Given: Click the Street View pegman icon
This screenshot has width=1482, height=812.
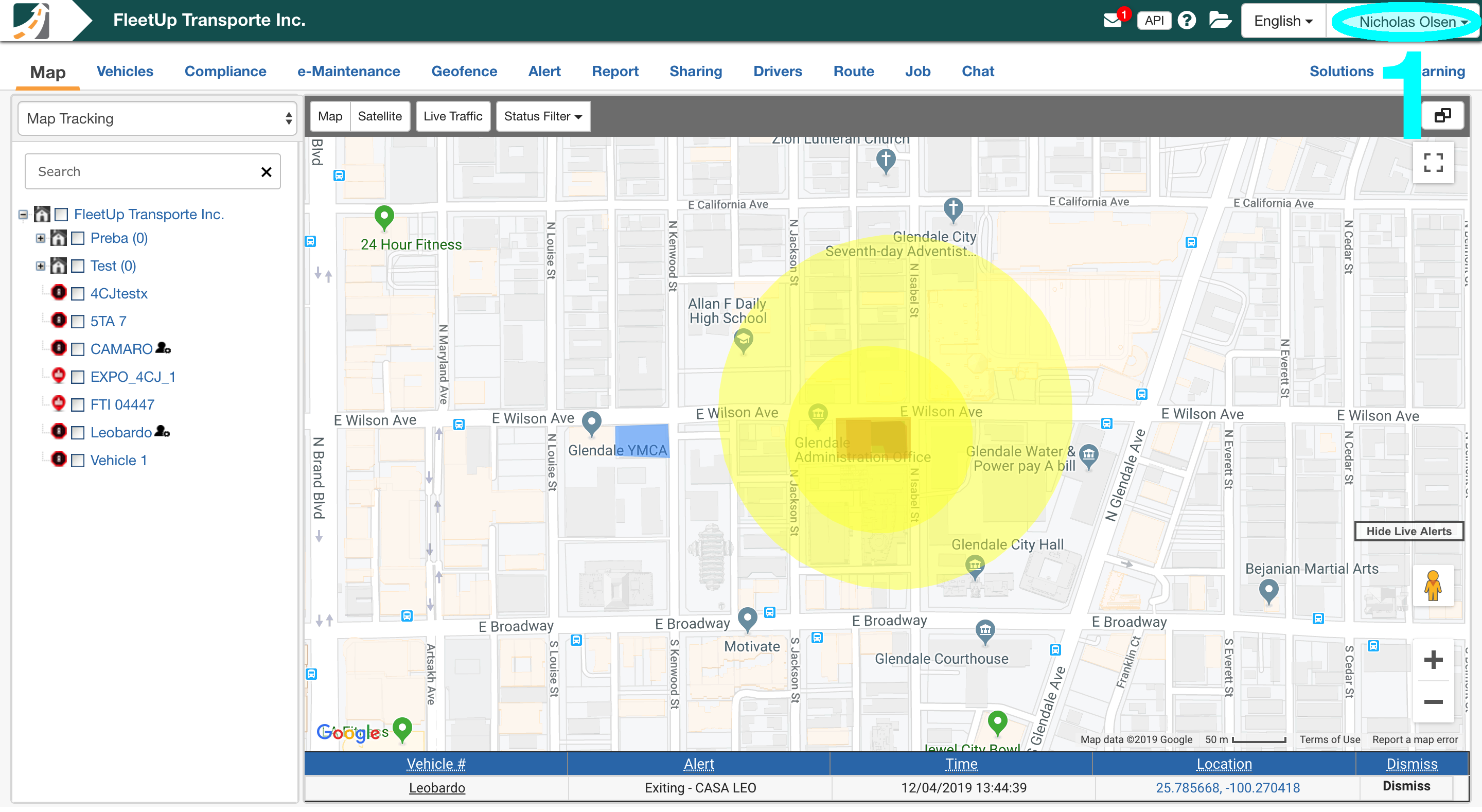Looking at the screenshot, I should [x=1433, y=587].
